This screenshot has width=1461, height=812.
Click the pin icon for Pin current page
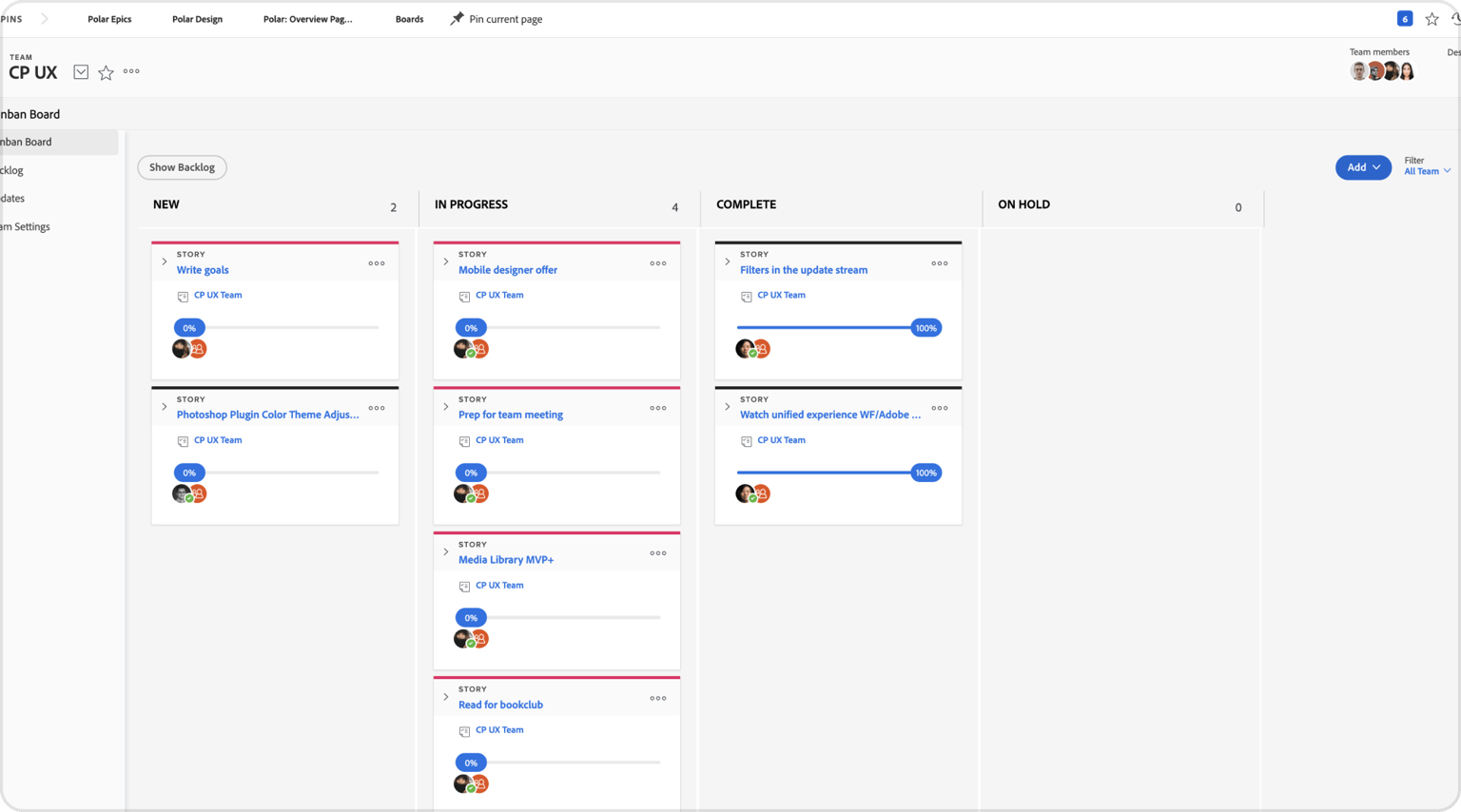[x=457, y=18]
